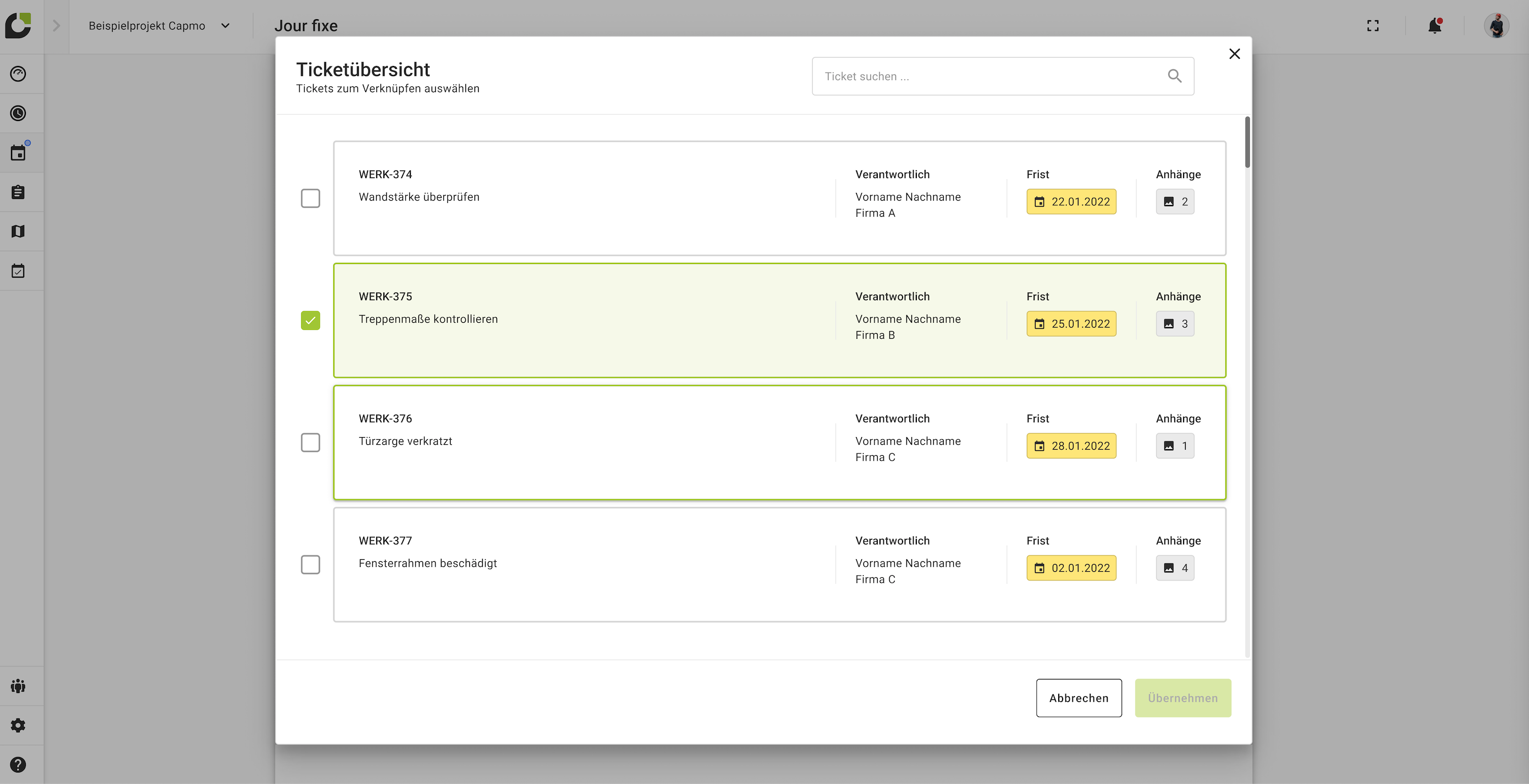Screen dimensions: 1529x784
Task: Open the help question mark icon
Action: (18, 764)
